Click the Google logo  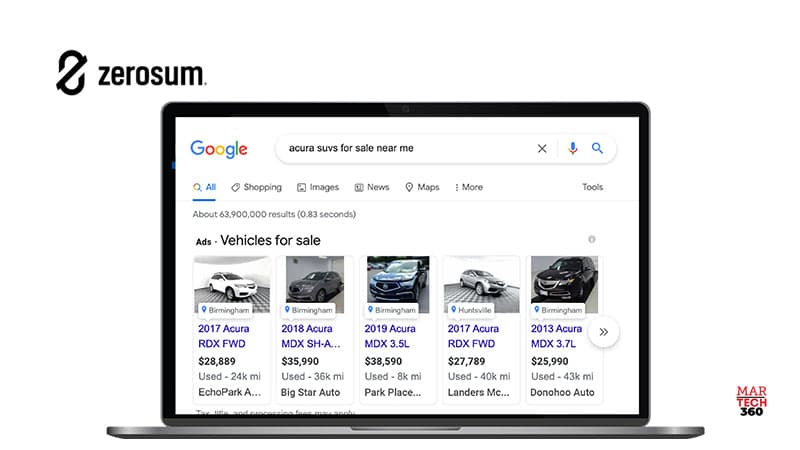[219, 148]
